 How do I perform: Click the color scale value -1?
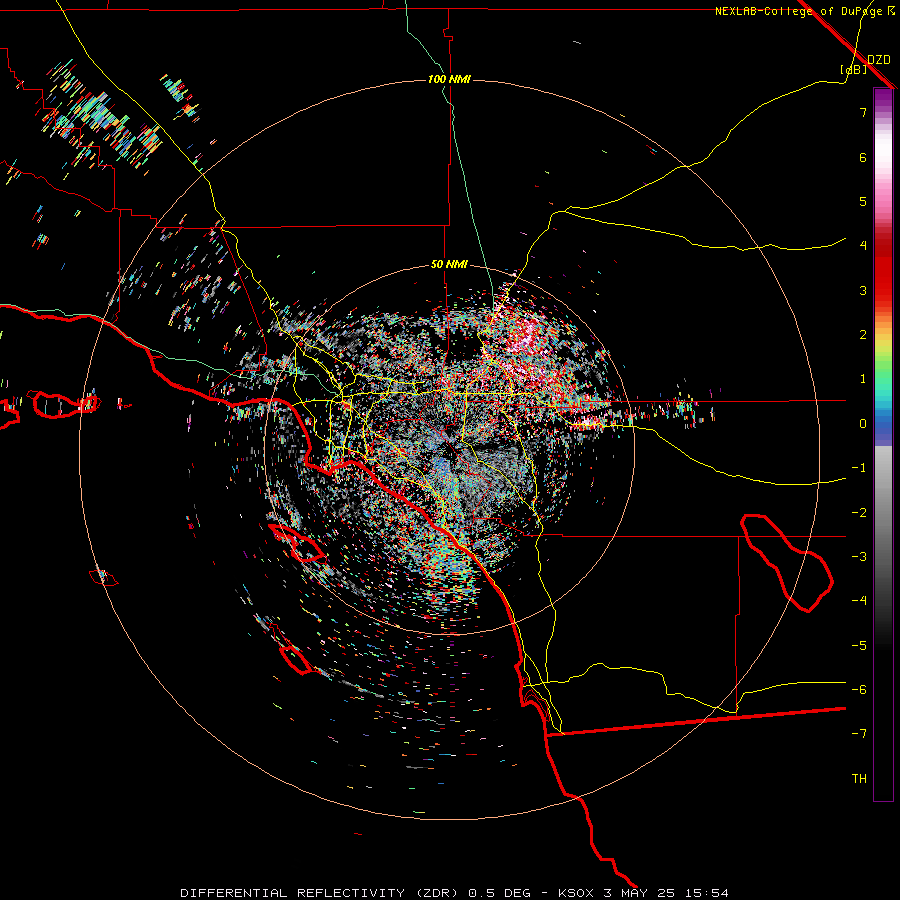[859, 468]
